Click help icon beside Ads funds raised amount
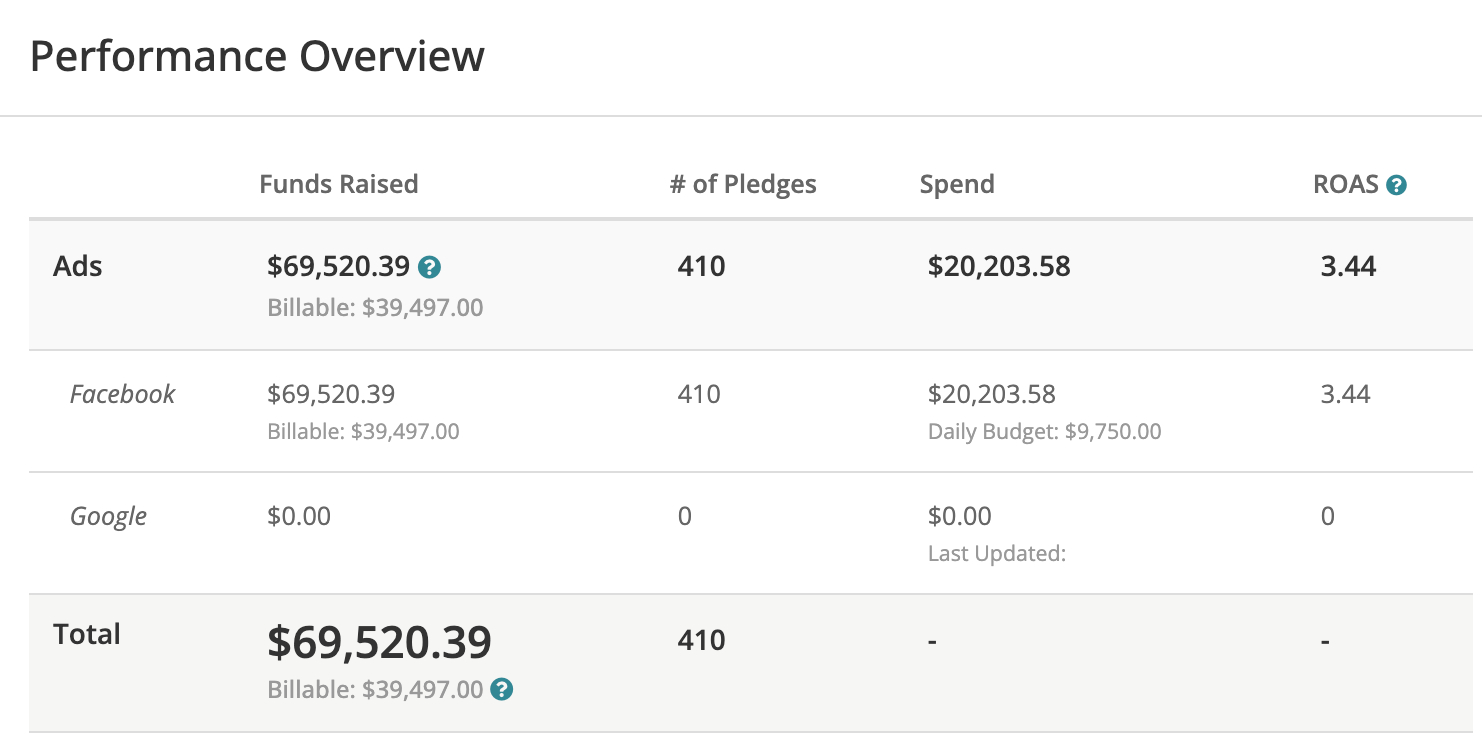Image resolution: width=1482 pixels, height=754 pixels. click(x=430, y=267)
